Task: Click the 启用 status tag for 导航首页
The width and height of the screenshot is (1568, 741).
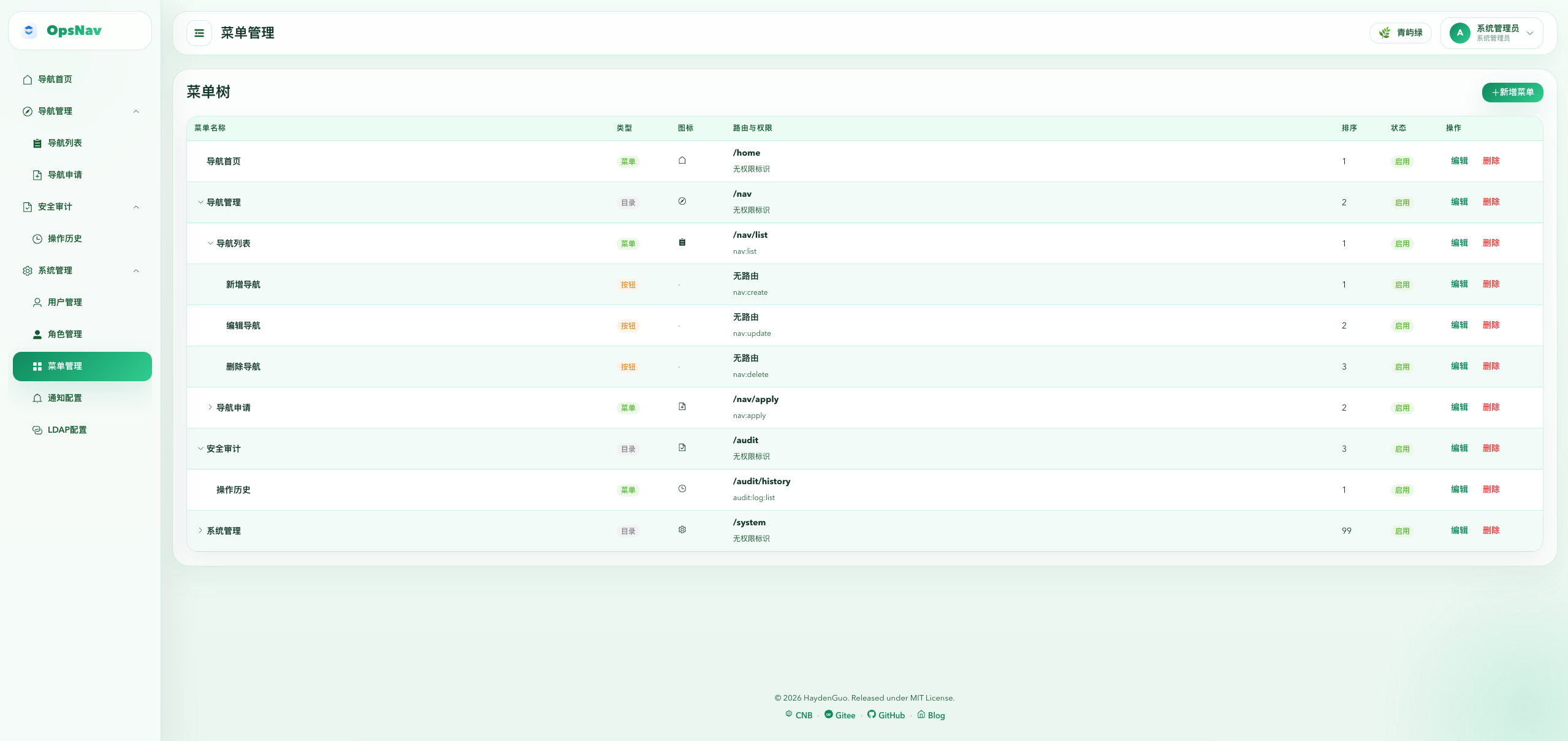Action: (x=1402, y=162)
